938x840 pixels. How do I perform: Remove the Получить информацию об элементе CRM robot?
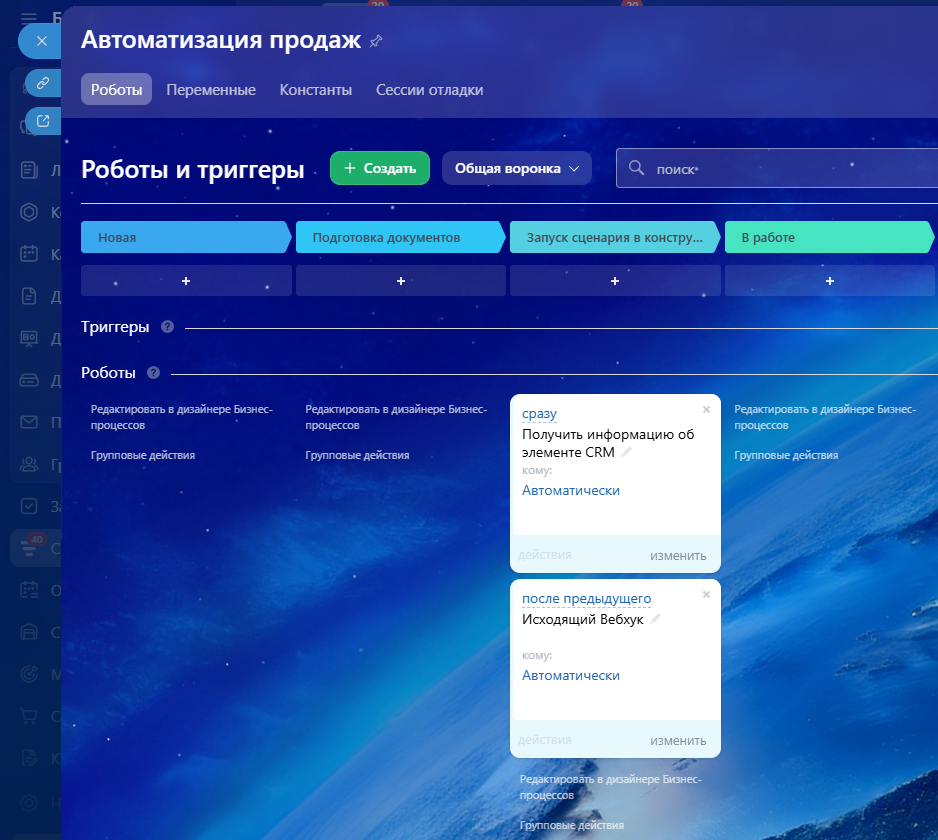point(706,409)
